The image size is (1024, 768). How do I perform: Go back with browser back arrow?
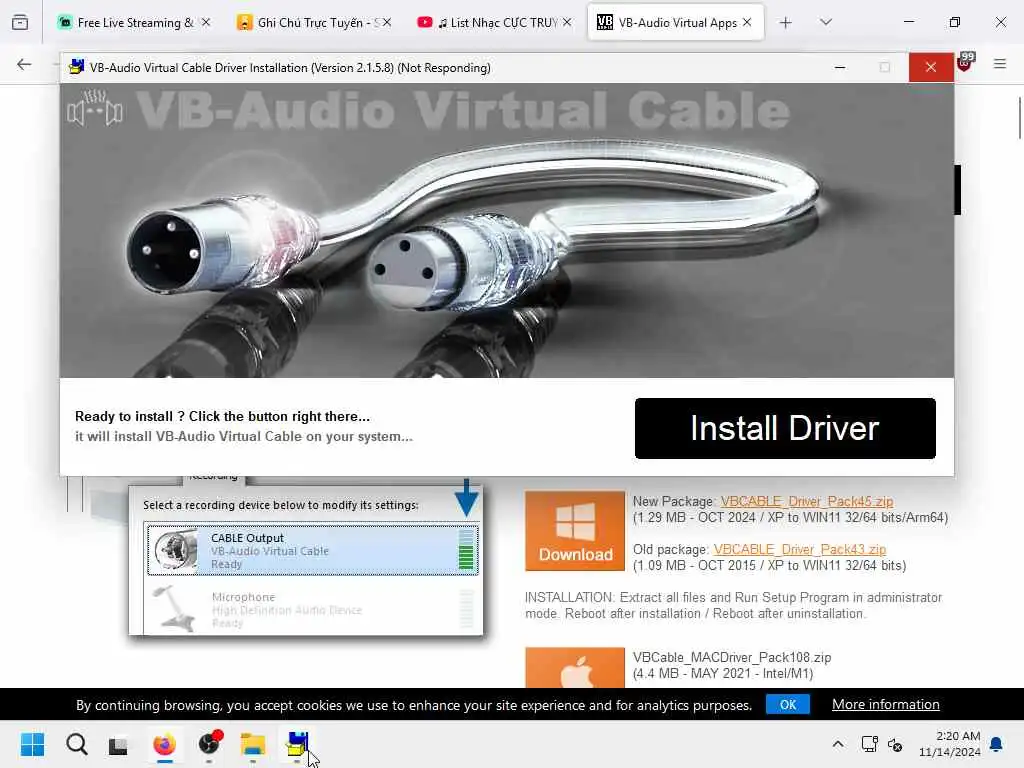pos(24,64)
